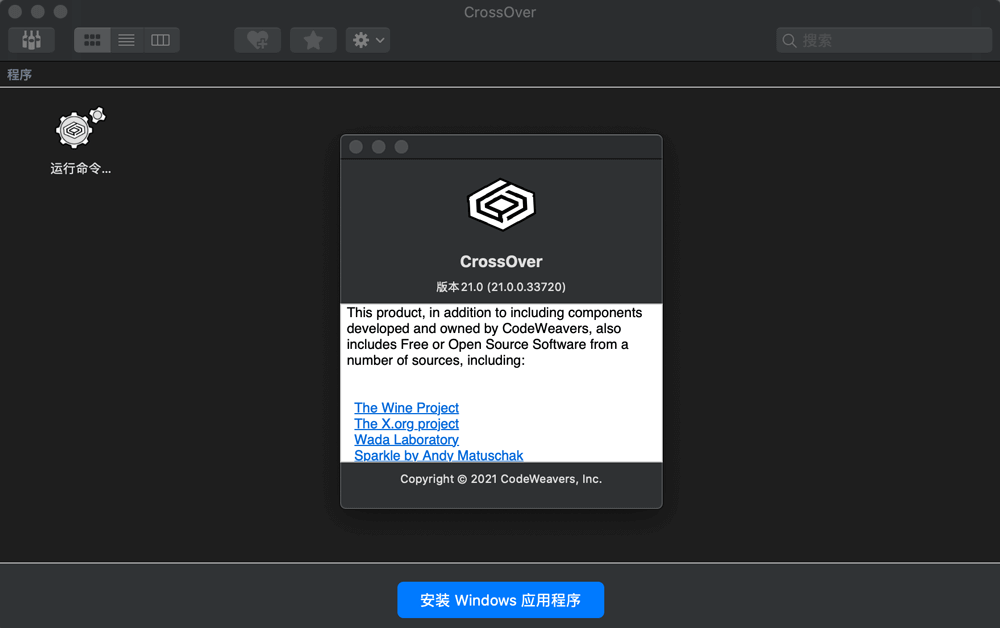Screen dimensions: 1000x628
Task: Click the CrossOver logo in About dialog
Action: 501,205
